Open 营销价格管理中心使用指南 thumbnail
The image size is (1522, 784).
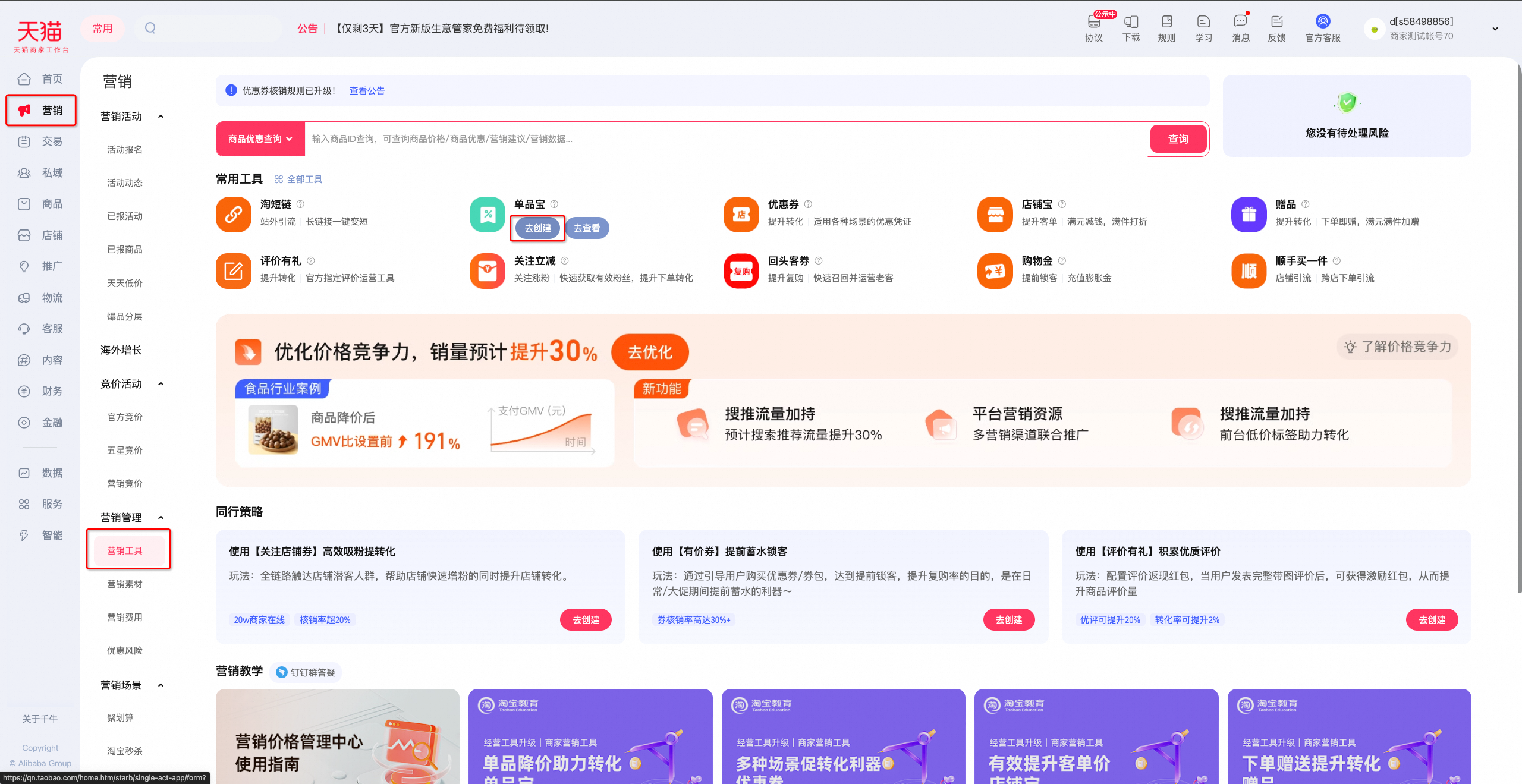(338, 736)
